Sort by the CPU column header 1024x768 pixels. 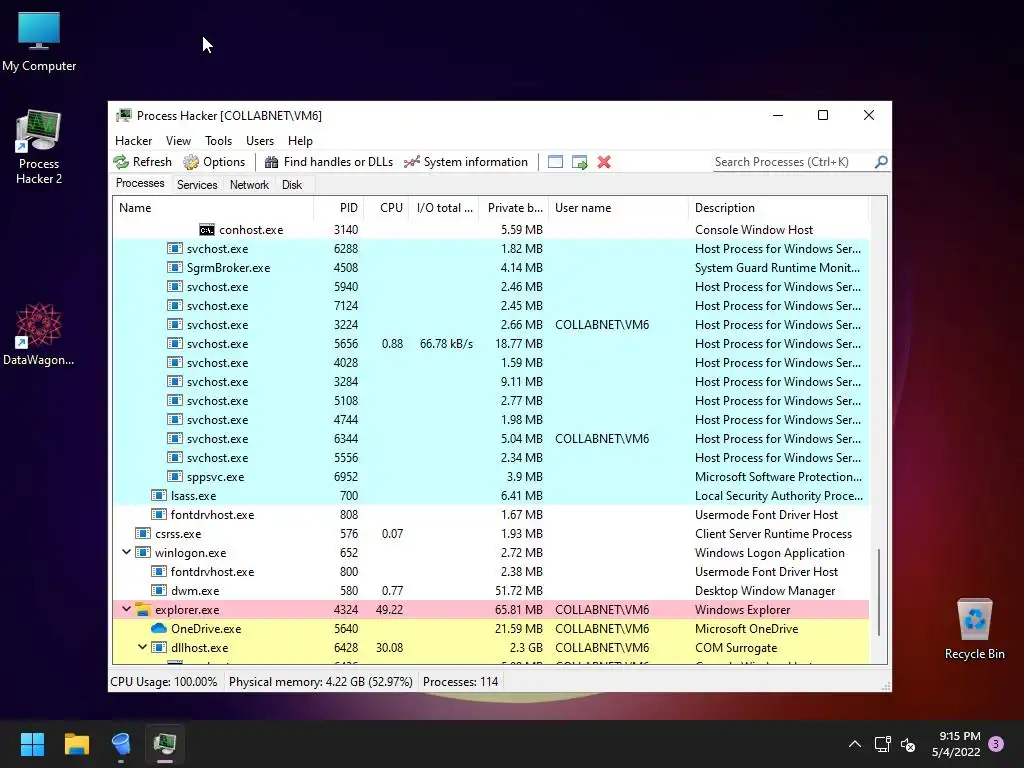click(387, 208)
